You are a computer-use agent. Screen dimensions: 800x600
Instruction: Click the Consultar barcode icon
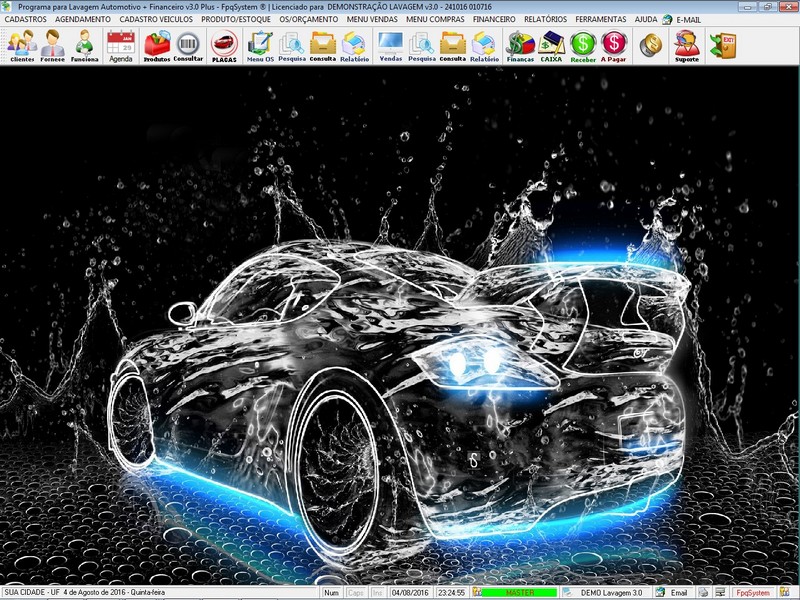[188, 46]
